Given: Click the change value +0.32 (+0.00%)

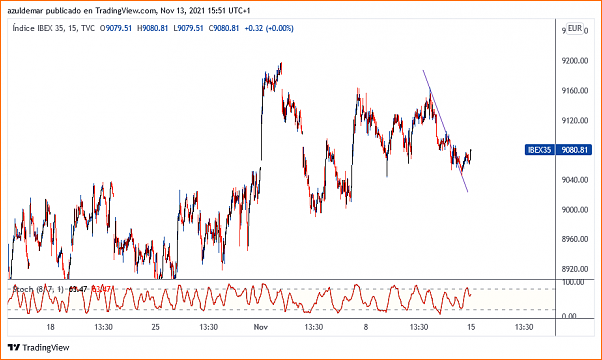Looking at the screenshot, I should [x=269, y=28].
